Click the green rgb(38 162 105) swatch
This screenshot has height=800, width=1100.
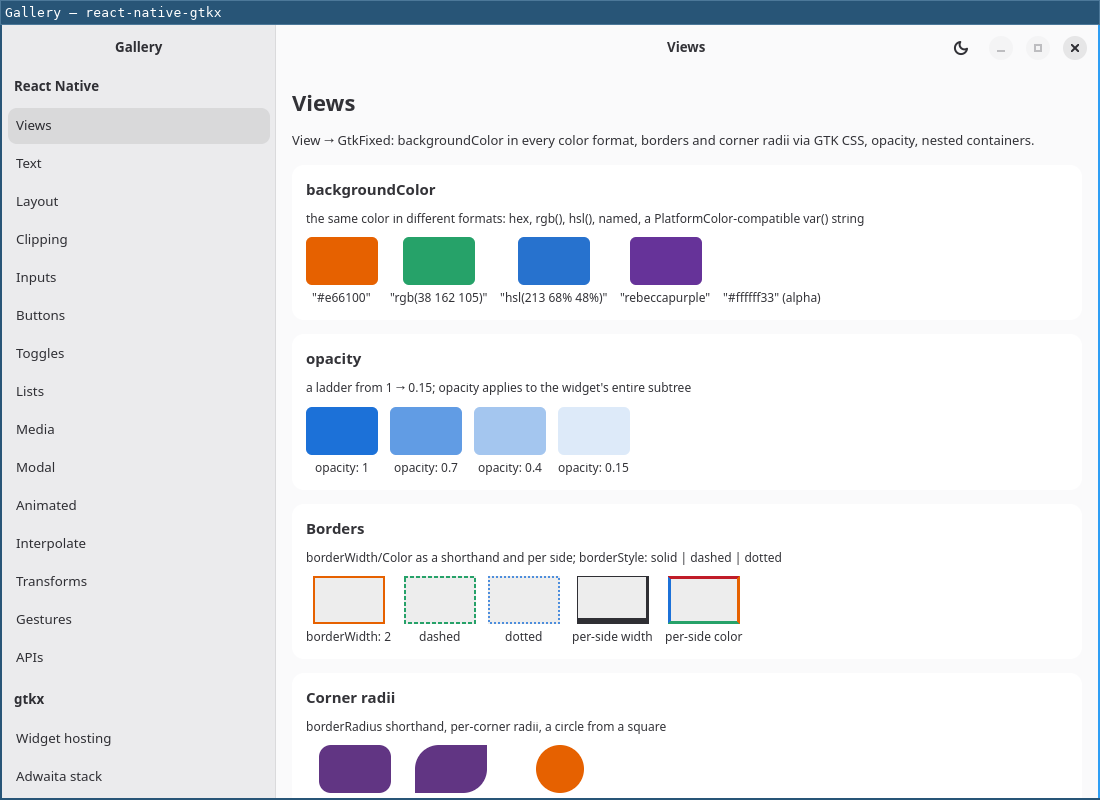pos(438,261)
